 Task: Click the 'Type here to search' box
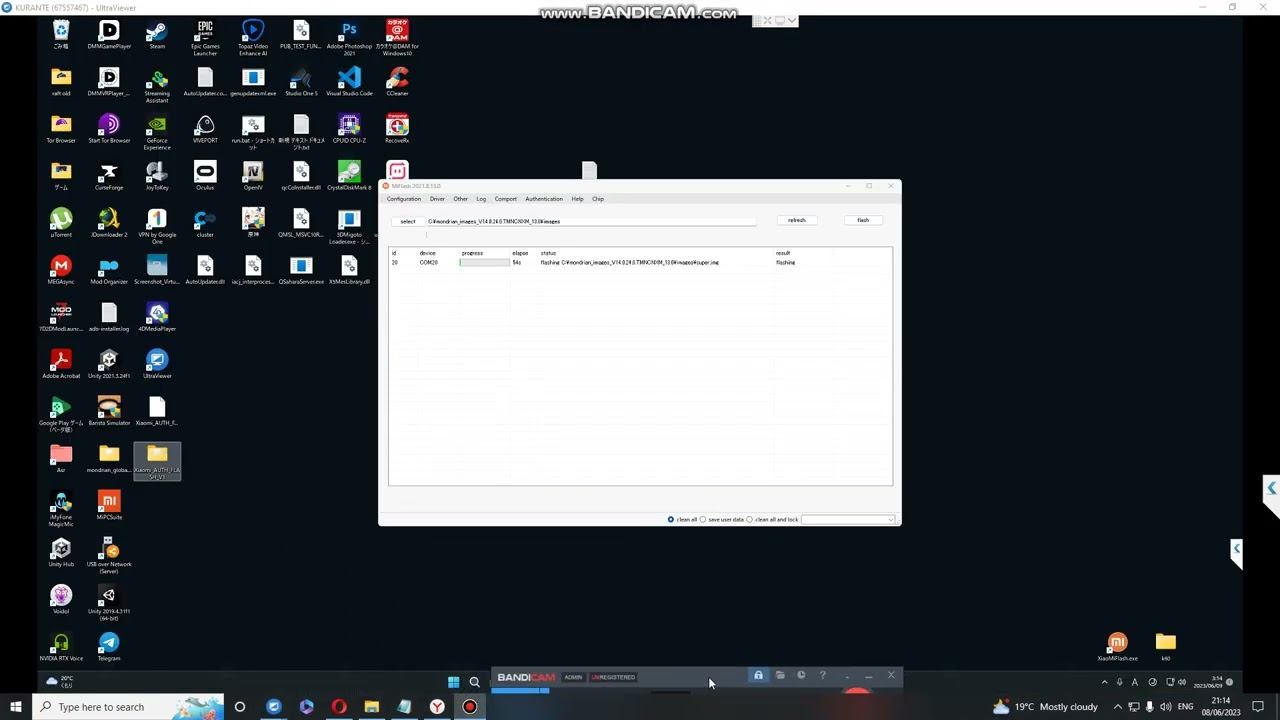129,707
